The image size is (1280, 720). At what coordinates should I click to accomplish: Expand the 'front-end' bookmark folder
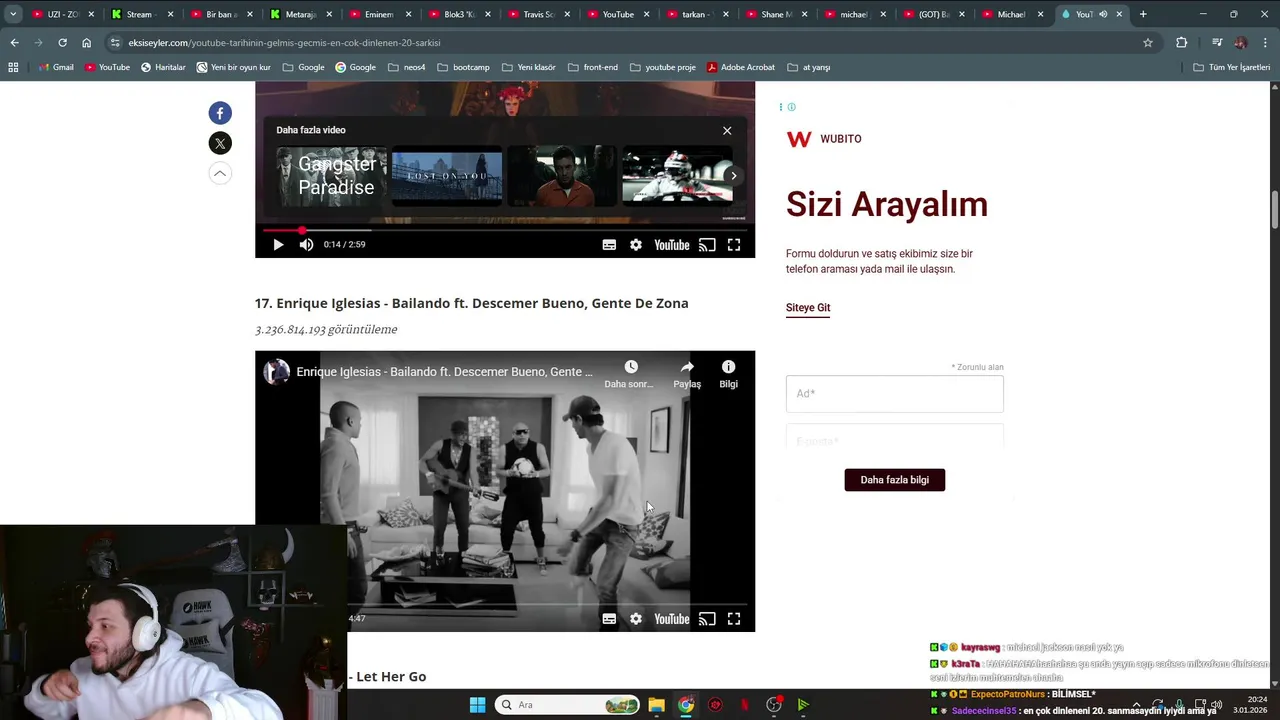coord(592,67)
